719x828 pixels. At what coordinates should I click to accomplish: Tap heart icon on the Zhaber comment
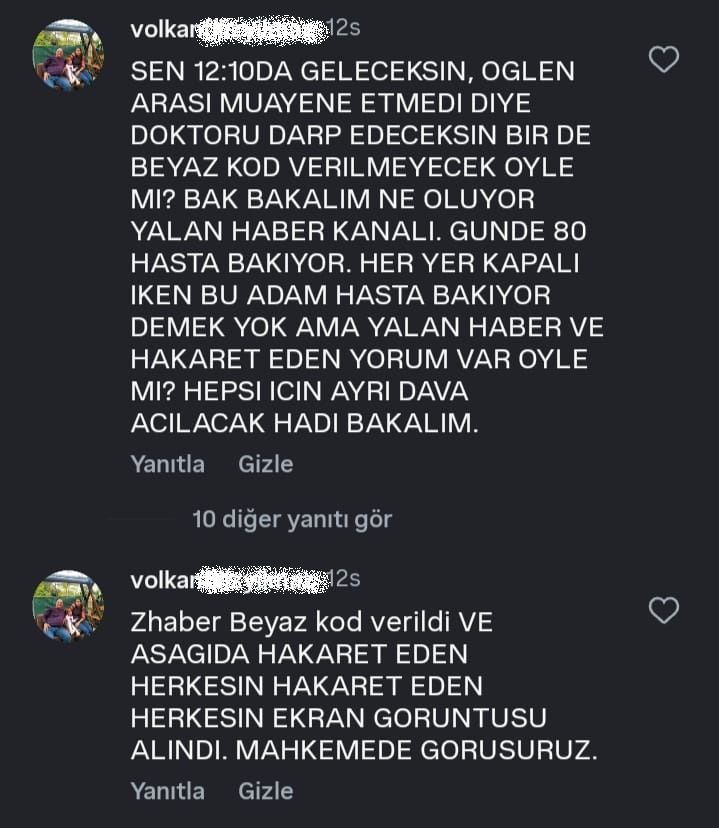[x=664, y=610]
